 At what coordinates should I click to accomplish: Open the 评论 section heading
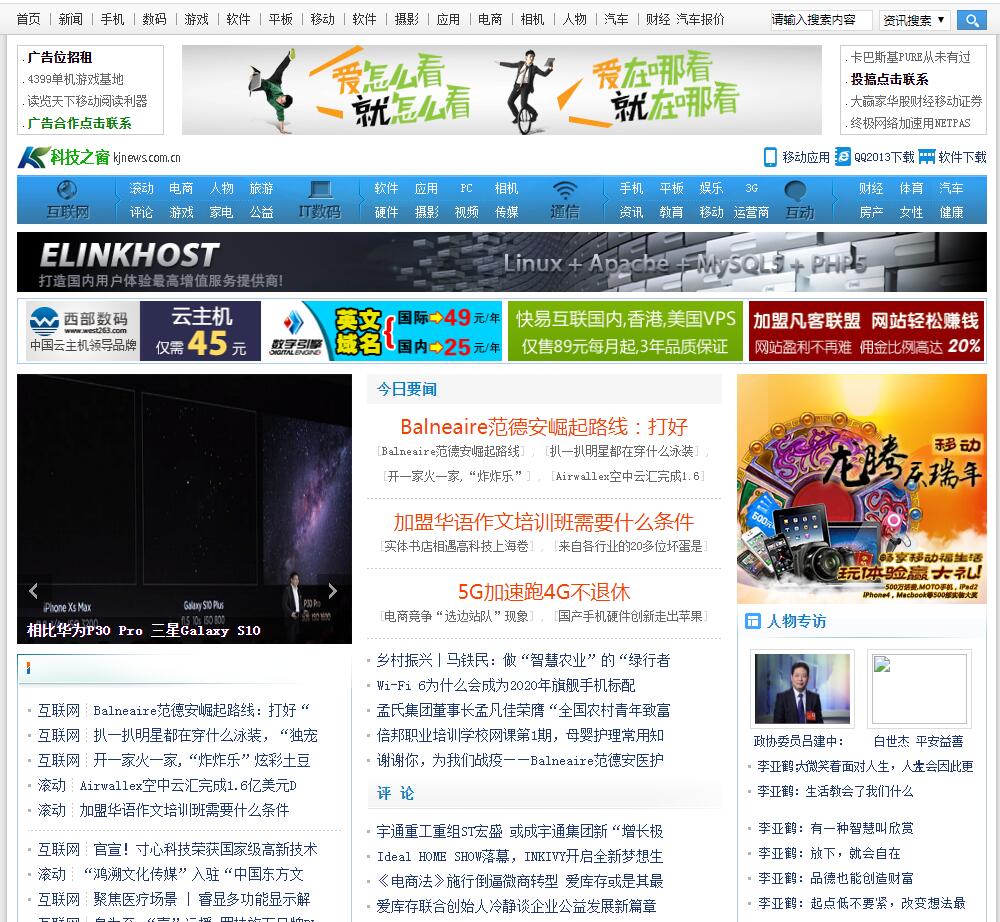pyautogui.click(x=395, y=793)
